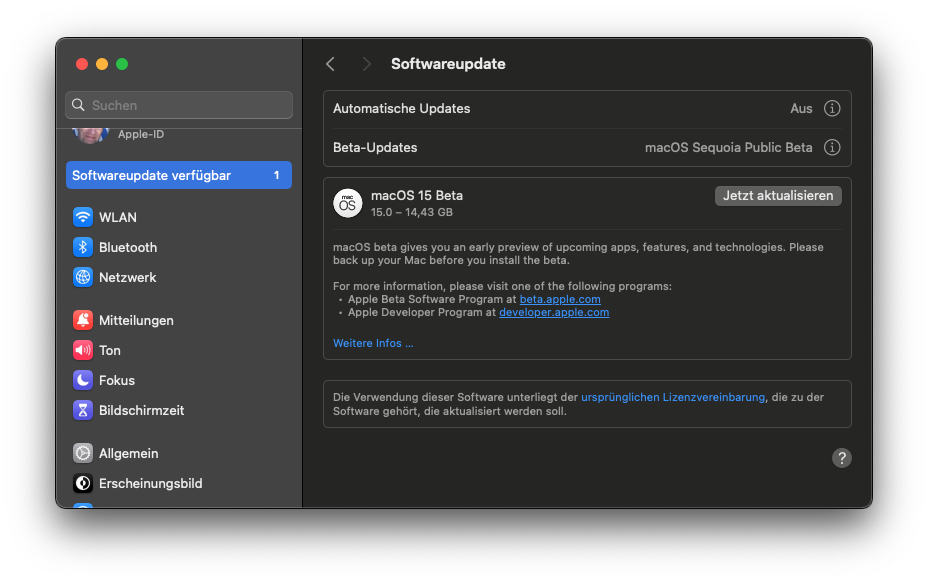Image resolution: width=928 pixels, height=582 pixels.
Task: Click info button for Beta-Updates
Action: (831, 147)
